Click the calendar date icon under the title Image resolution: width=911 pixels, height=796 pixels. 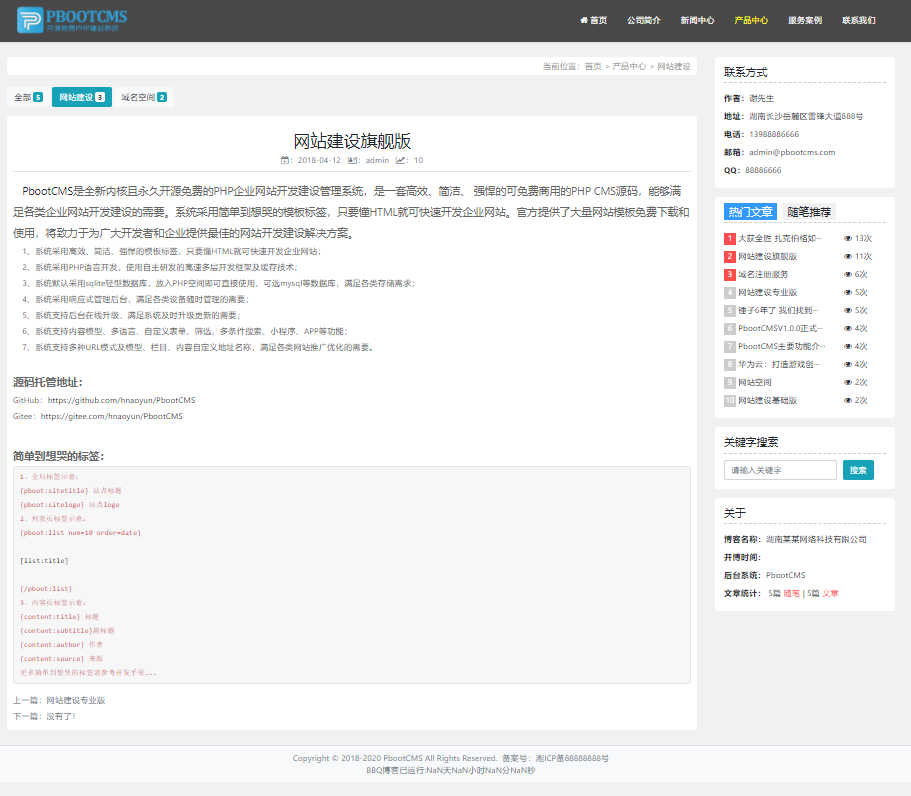click(x=285, y=160)
